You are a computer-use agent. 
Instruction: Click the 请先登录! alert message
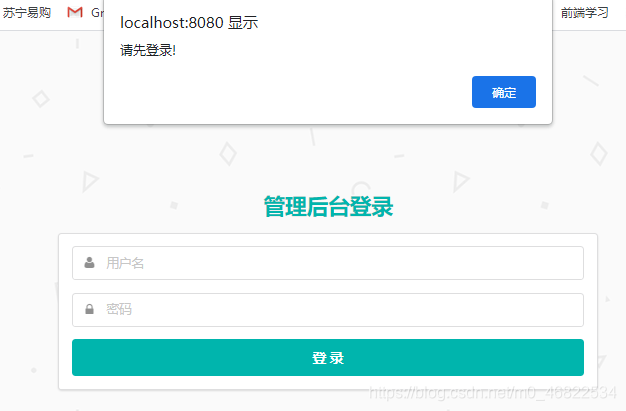tap(148, 50)
